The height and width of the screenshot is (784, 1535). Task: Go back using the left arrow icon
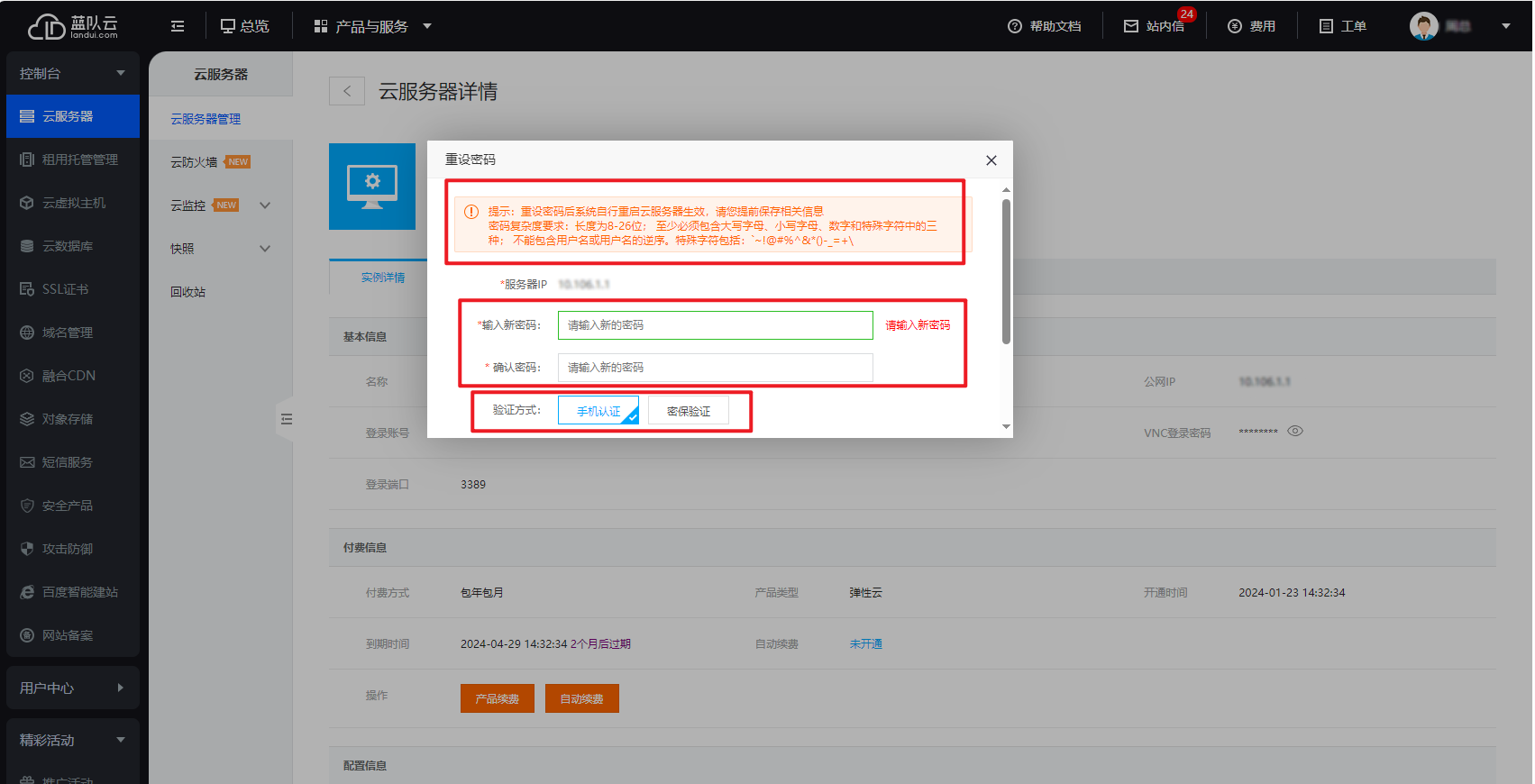(347, 91)
